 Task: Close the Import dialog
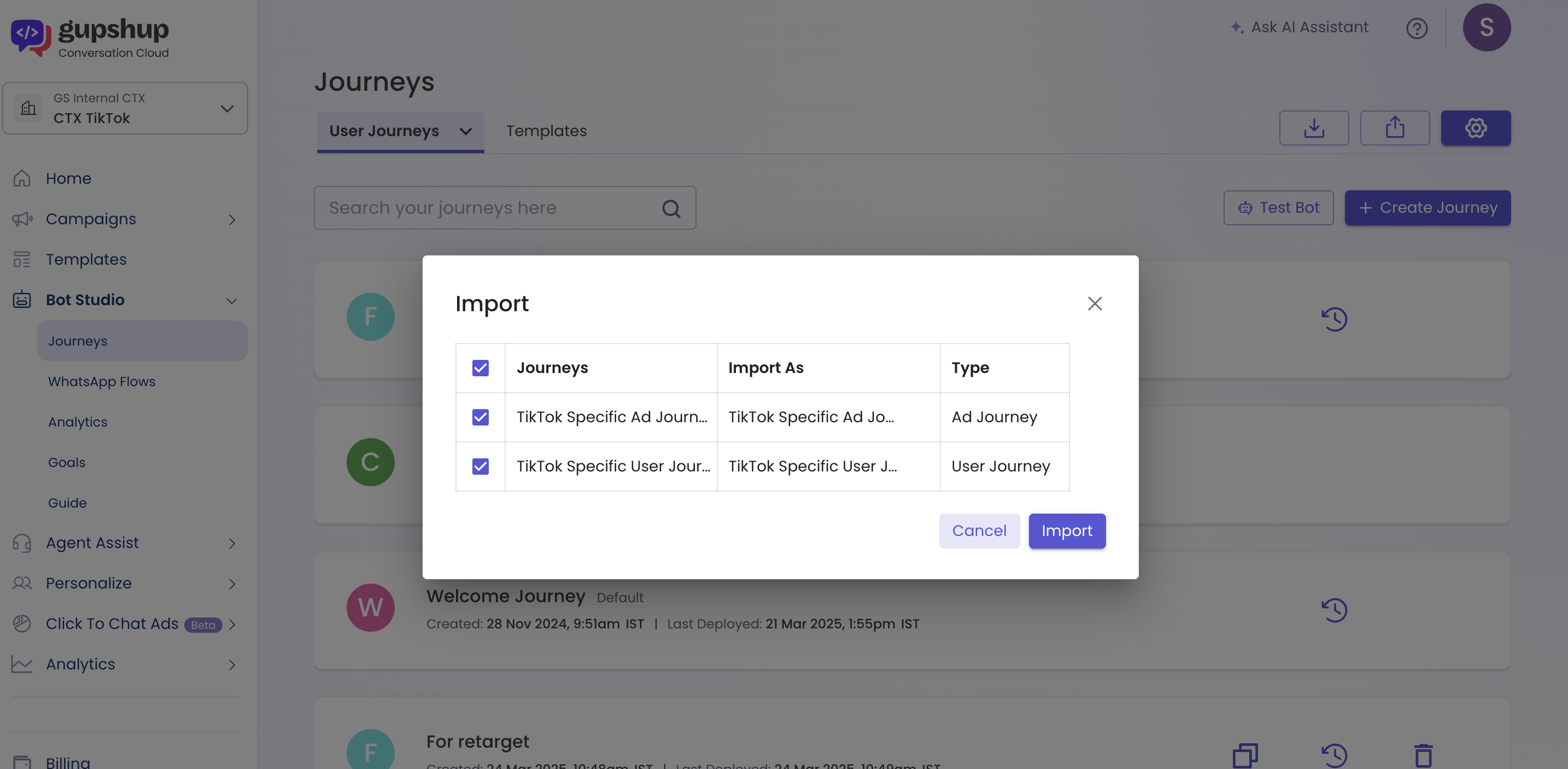[x=1095, y=303]
